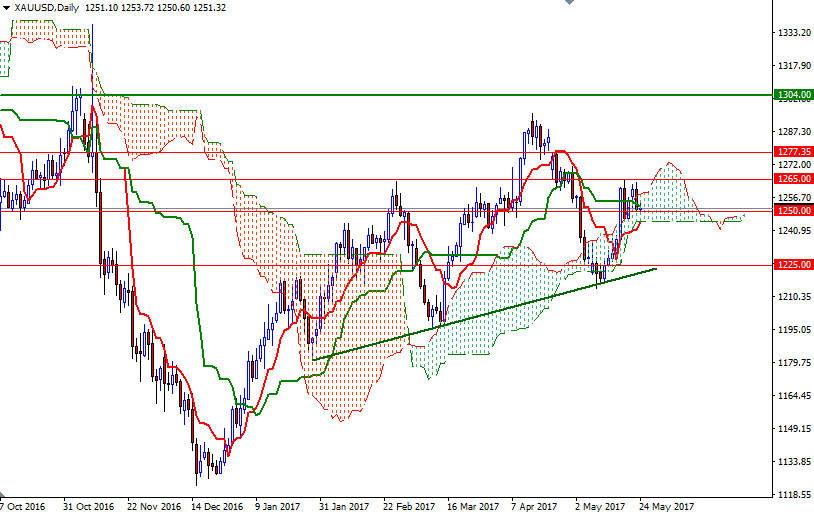Click the green horizontal line at 1304.00

pyautogui.click(x=400, y=95)
